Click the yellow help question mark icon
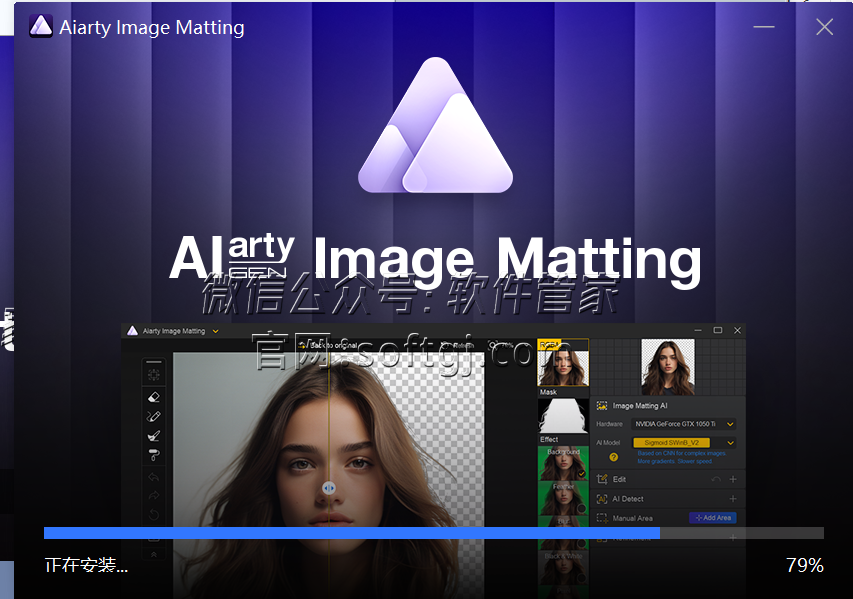This screenshot has width=853, height=599. [x=613, y=457]
